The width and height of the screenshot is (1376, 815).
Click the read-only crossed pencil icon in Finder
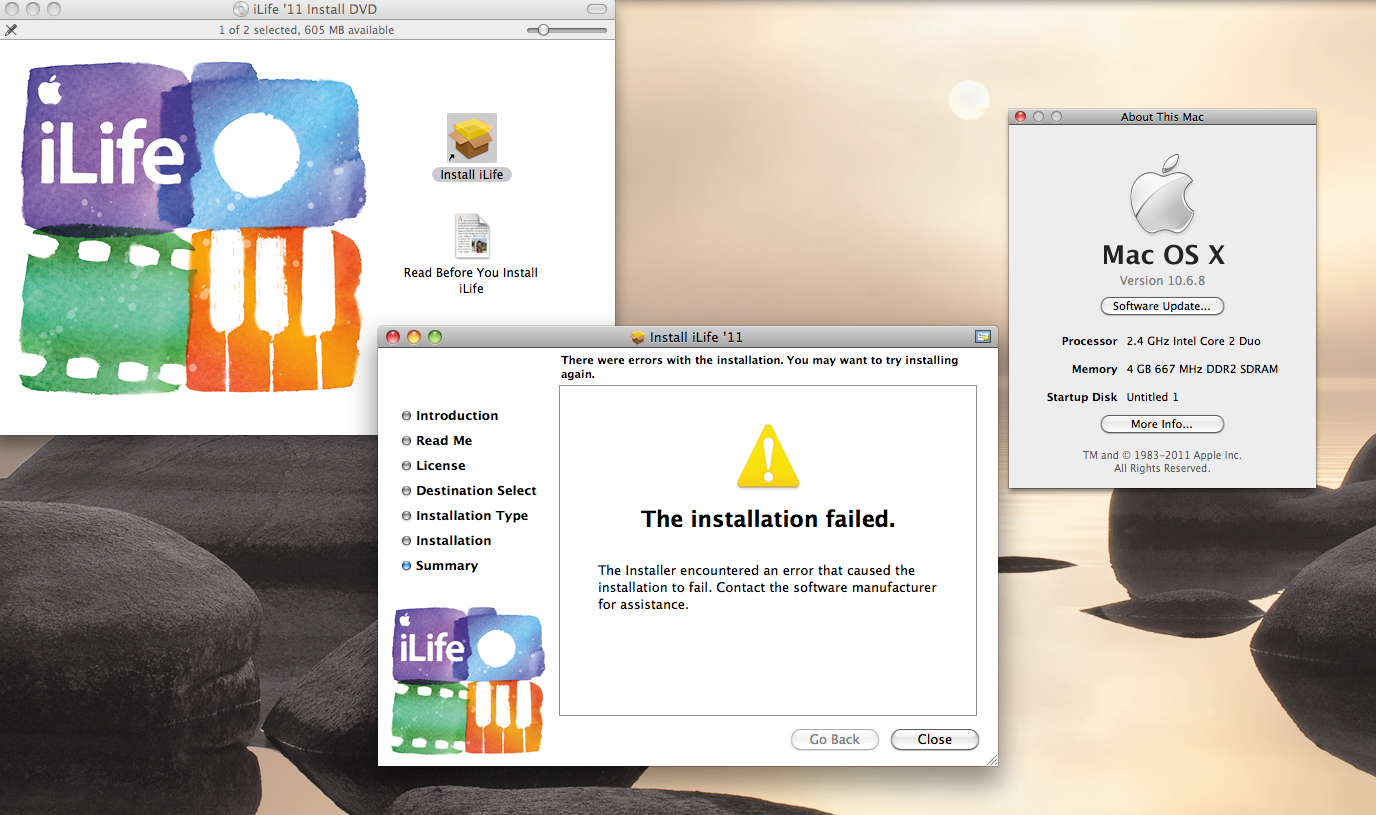pos(11,30)
